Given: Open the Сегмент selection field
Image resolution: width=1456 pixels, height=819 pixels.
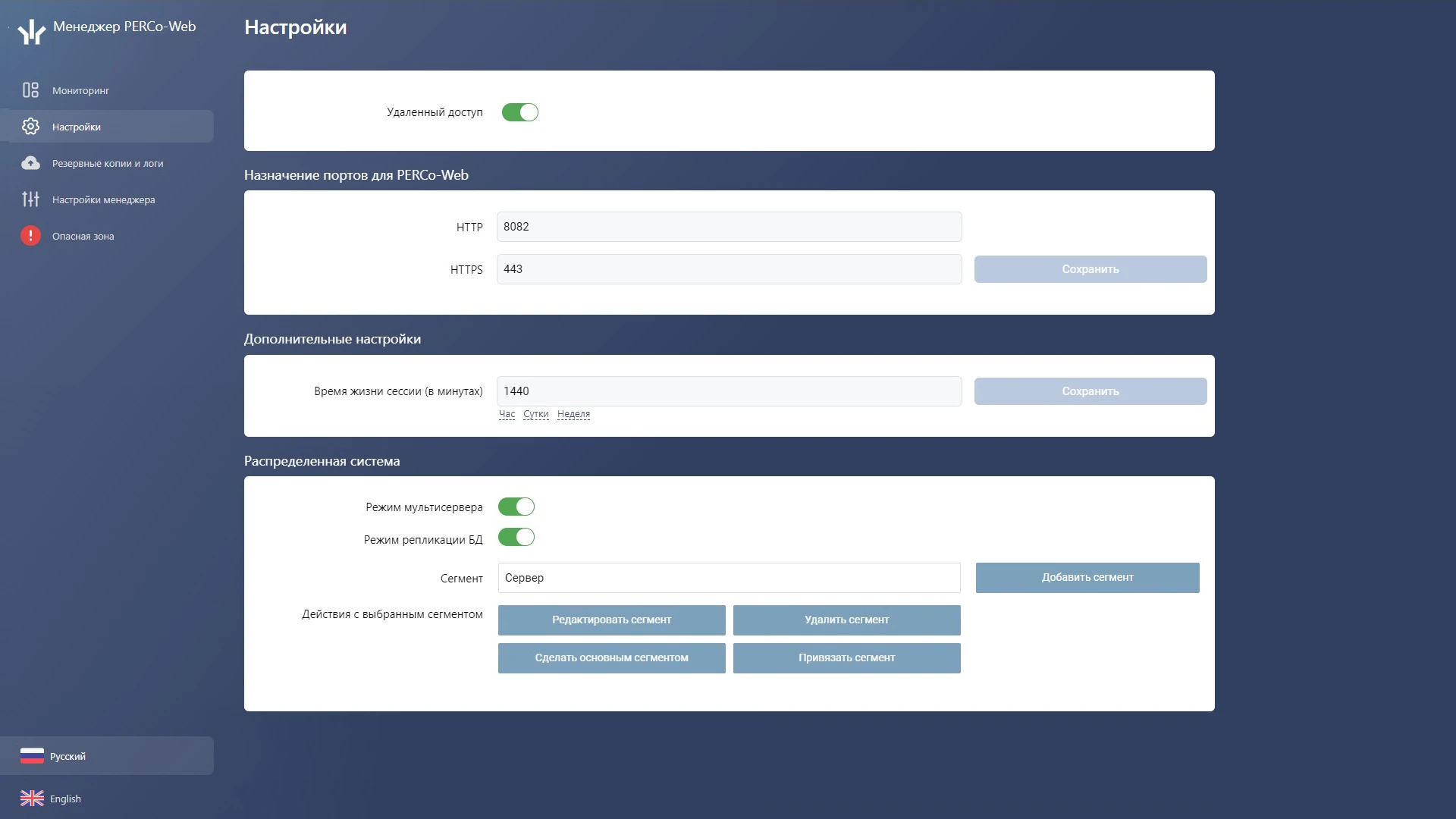Looking at the screenshot, I should click(x=730, y=578).
